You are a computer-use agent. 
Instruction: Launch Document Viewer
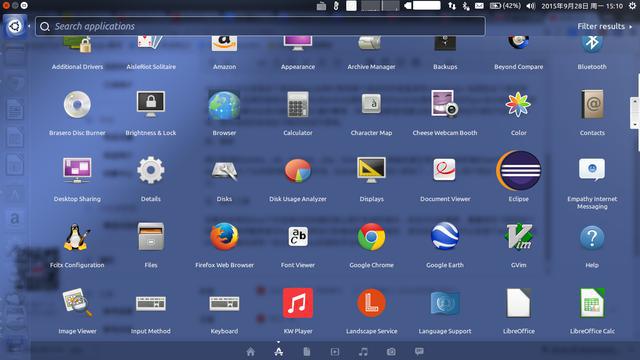[444, 170]
